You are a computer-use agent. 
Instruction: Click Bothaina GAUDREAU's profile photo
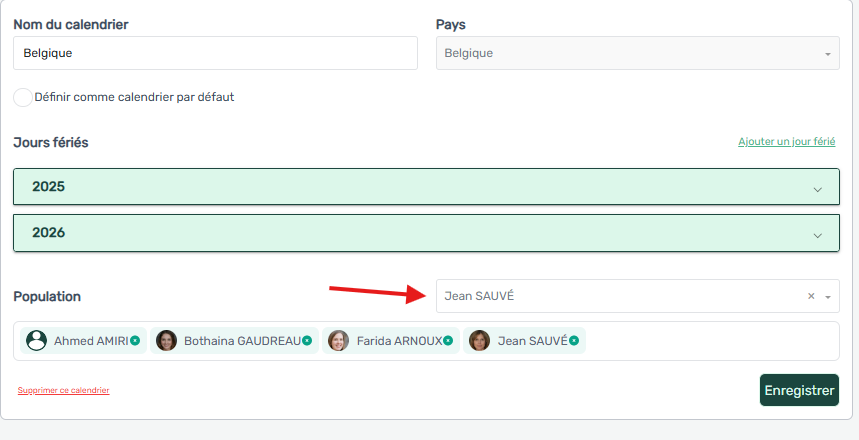167,340
